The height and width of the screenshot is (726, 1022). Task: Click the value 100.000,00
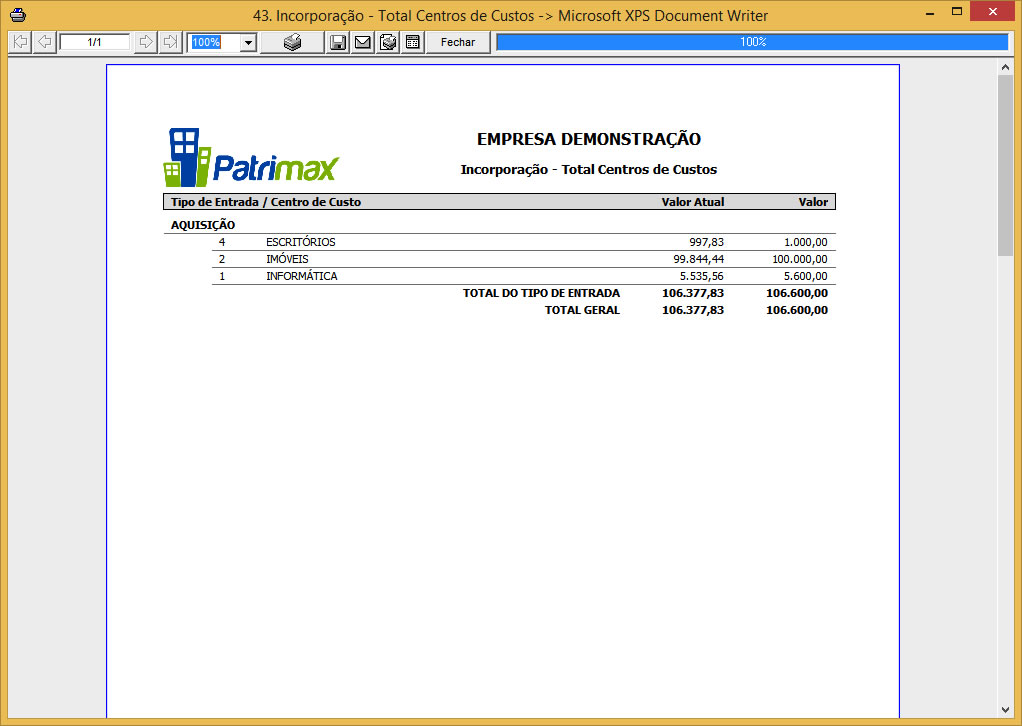800,259
